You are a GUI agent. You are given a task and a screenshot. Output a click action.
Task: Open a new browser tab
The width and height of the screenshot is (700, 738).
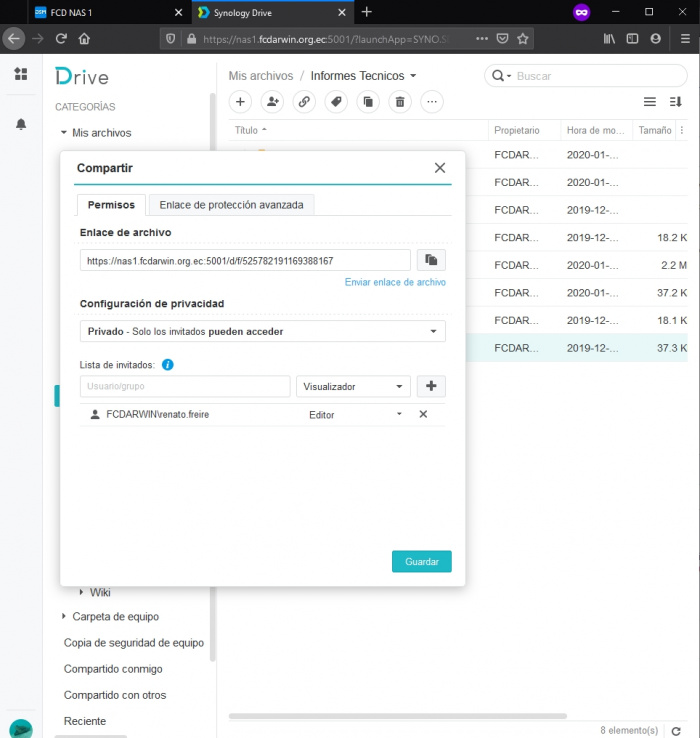(x=367, y=12)
